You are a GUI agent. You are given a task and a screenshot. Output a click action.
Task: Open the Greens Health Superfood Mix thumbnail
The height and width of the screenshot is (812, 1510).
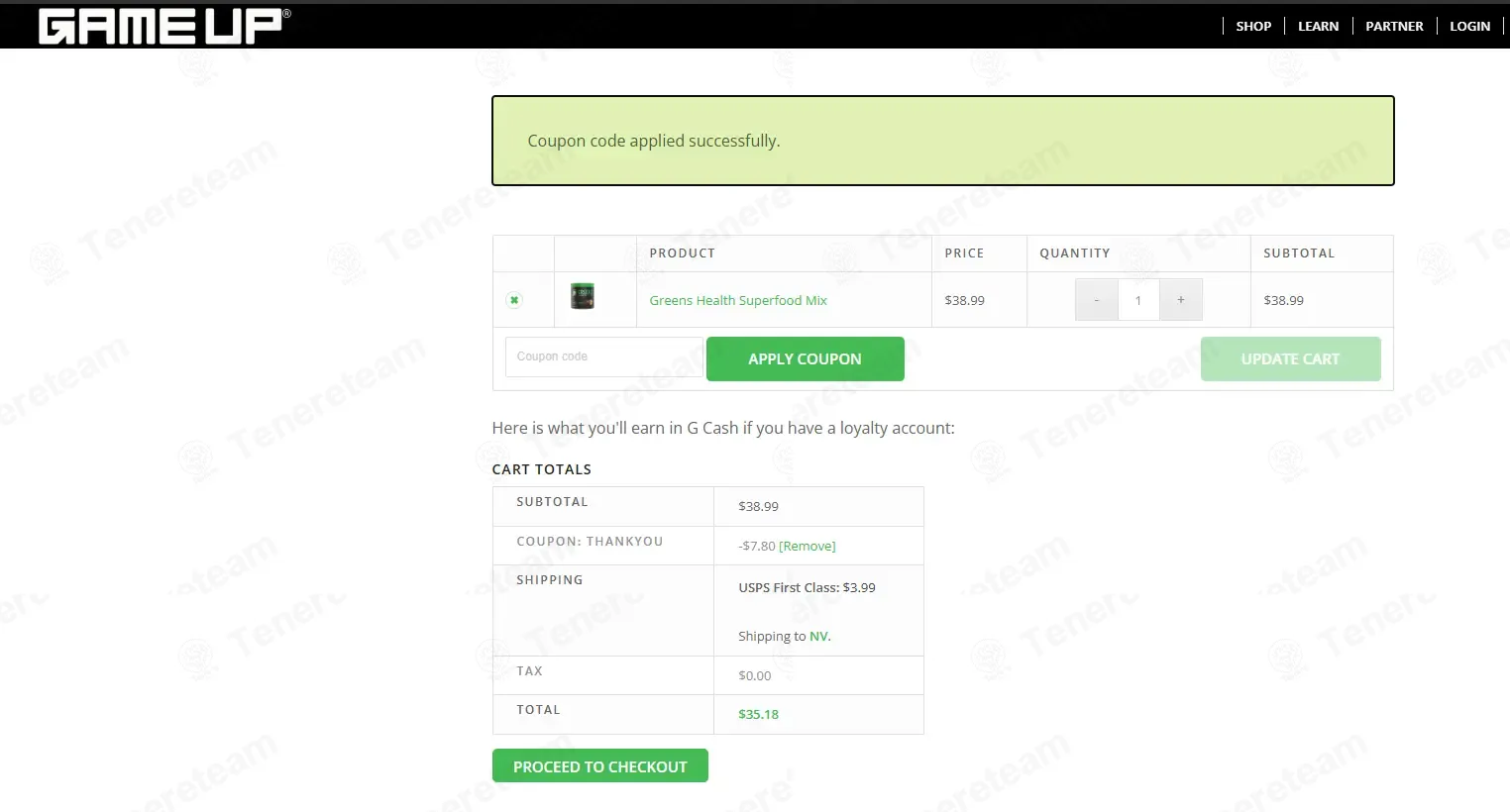point(583,296)
